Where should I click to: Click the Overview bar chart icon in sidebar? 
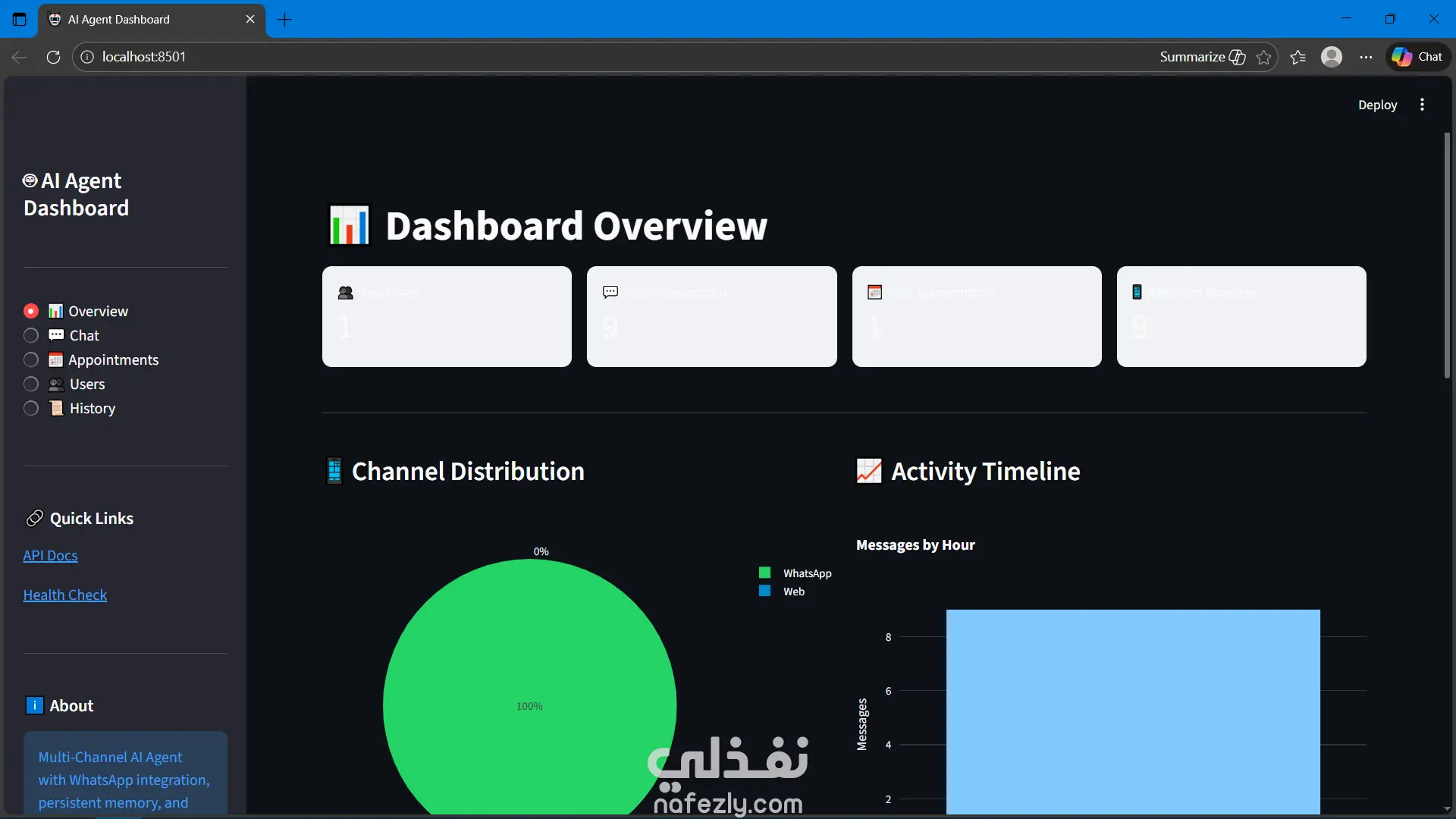[x=55, y=311]
